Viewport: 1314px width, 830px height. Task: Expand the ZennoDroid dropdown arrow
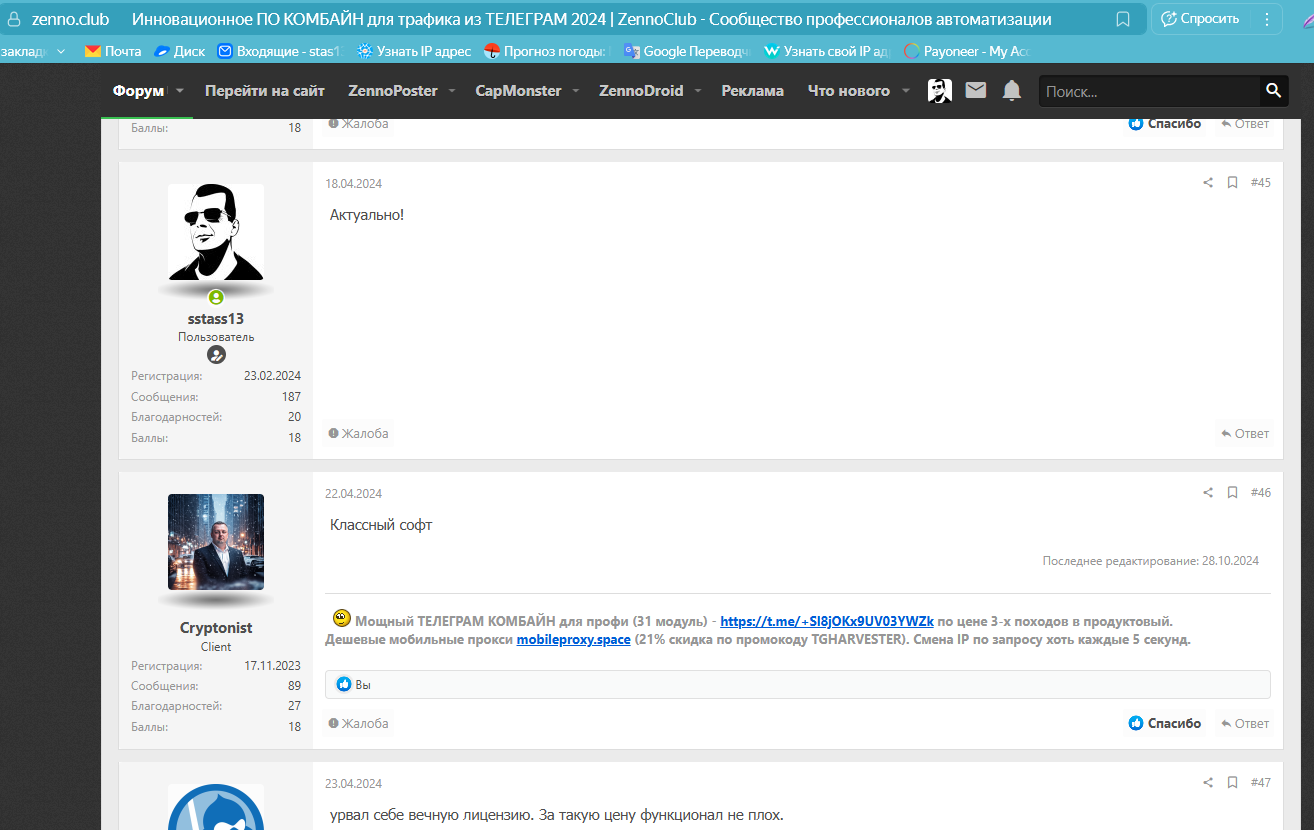(x=698, y=91)
